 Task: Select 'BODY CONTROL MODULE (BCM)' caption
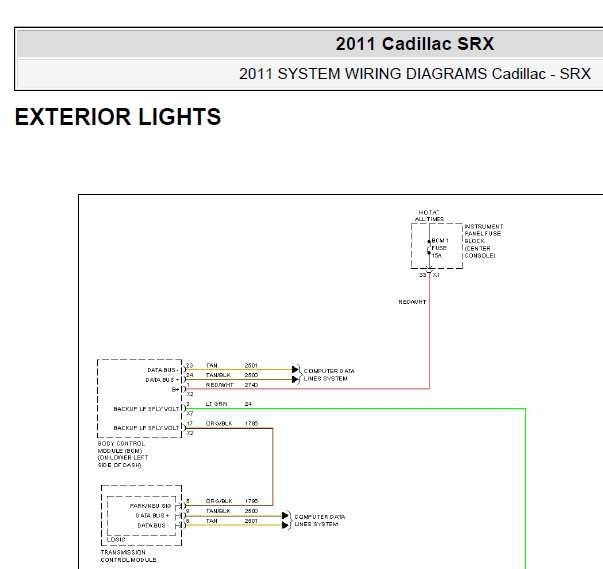pyautogui.click(x=121, y=447)
